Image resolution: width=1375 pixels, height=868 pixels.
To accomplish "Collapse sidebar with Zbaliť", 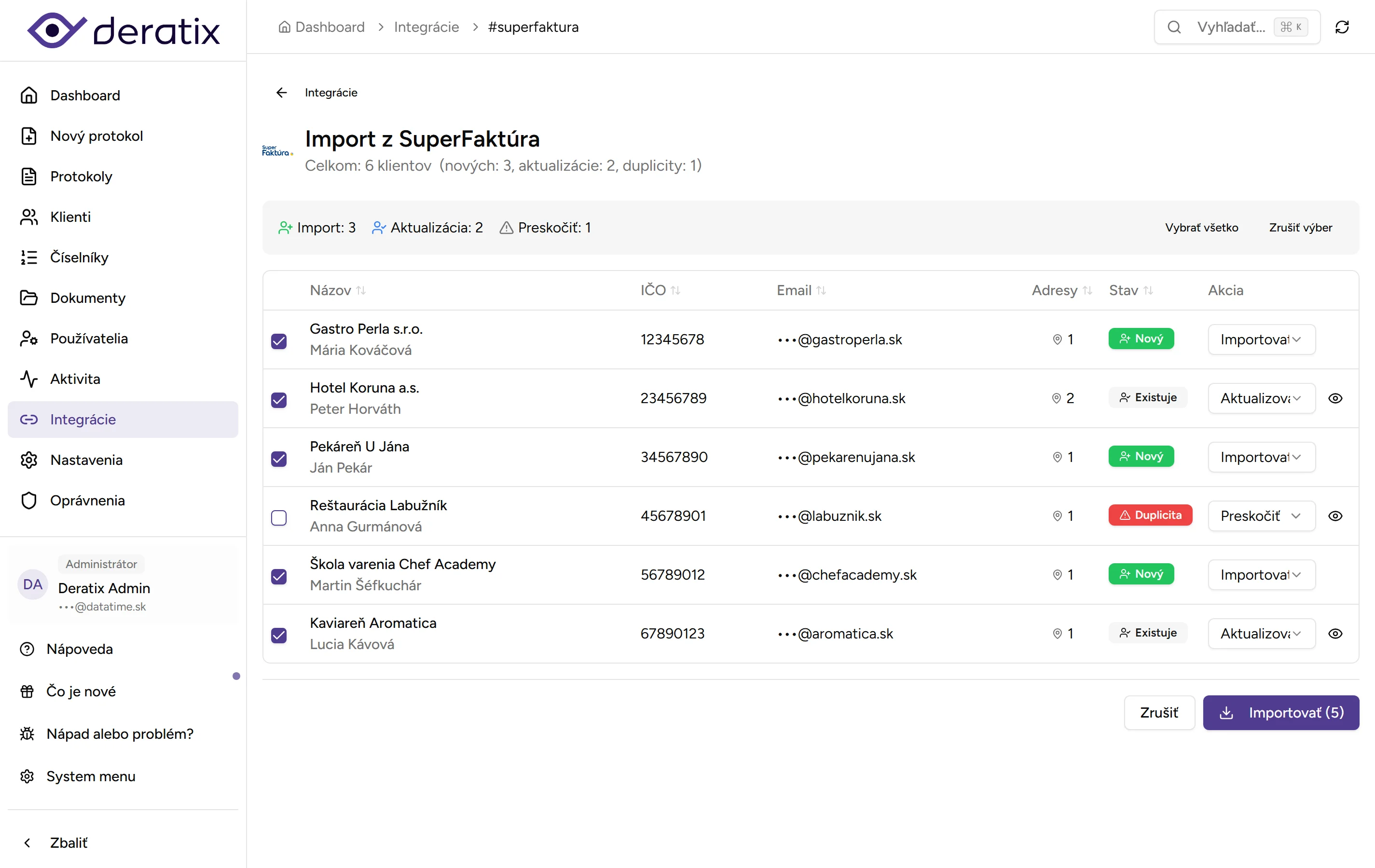I will tap(68, 842).
